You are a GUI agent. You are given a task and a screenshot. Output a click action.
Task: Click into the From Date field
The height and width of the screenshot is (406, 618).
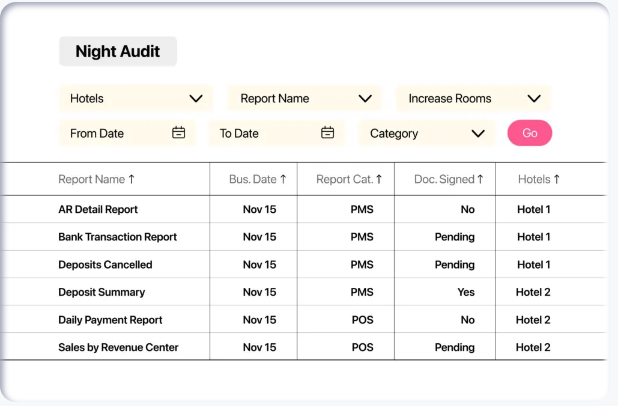112,133
